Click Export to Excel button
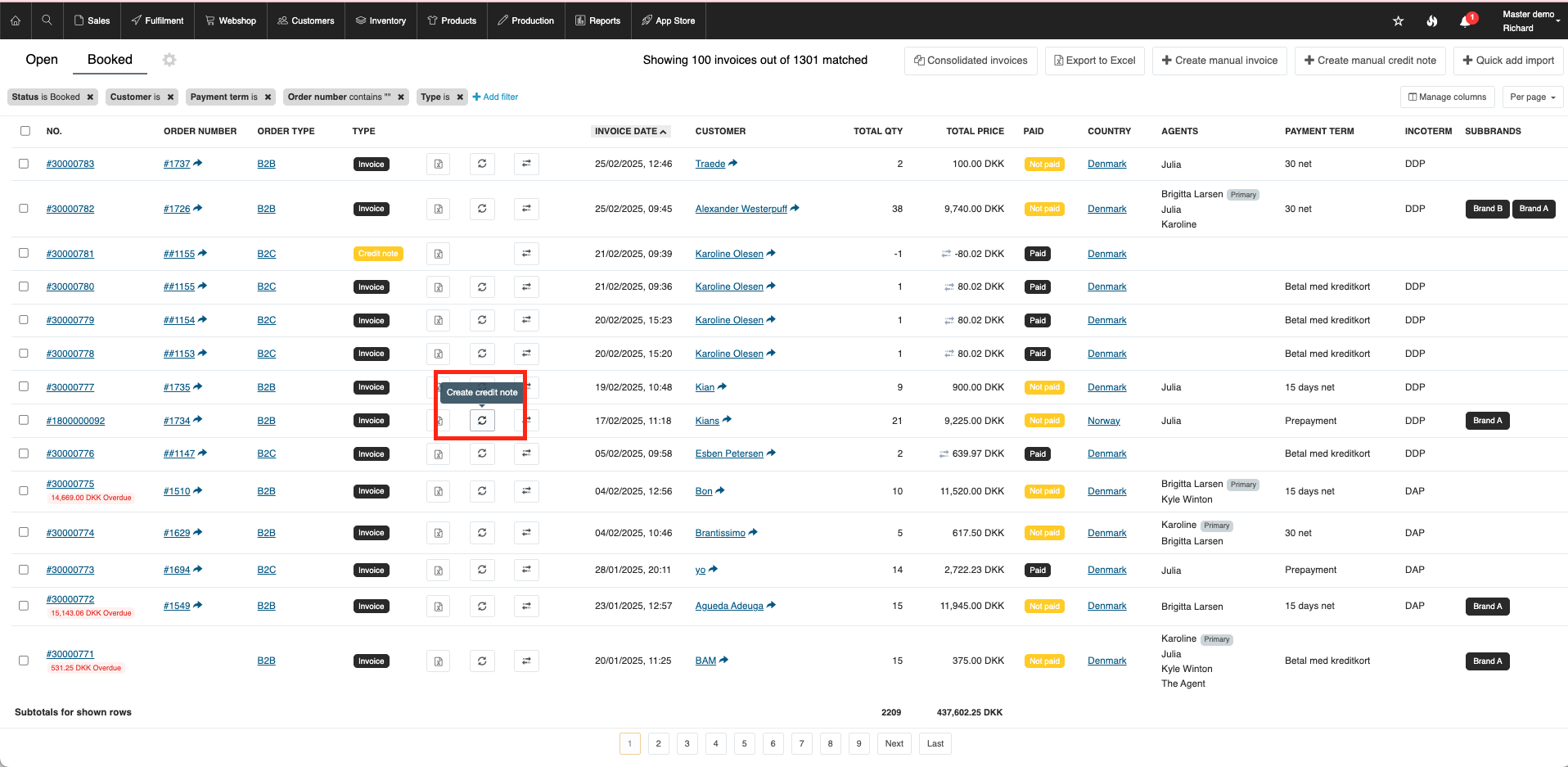This screenshot has width=1568, height=767. click(1095, 61)
